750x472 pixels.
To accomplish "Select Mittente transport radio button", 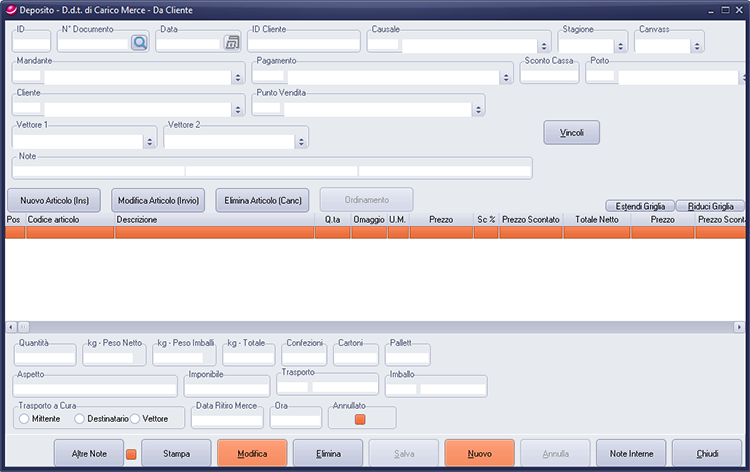I will tap(24, 419).
